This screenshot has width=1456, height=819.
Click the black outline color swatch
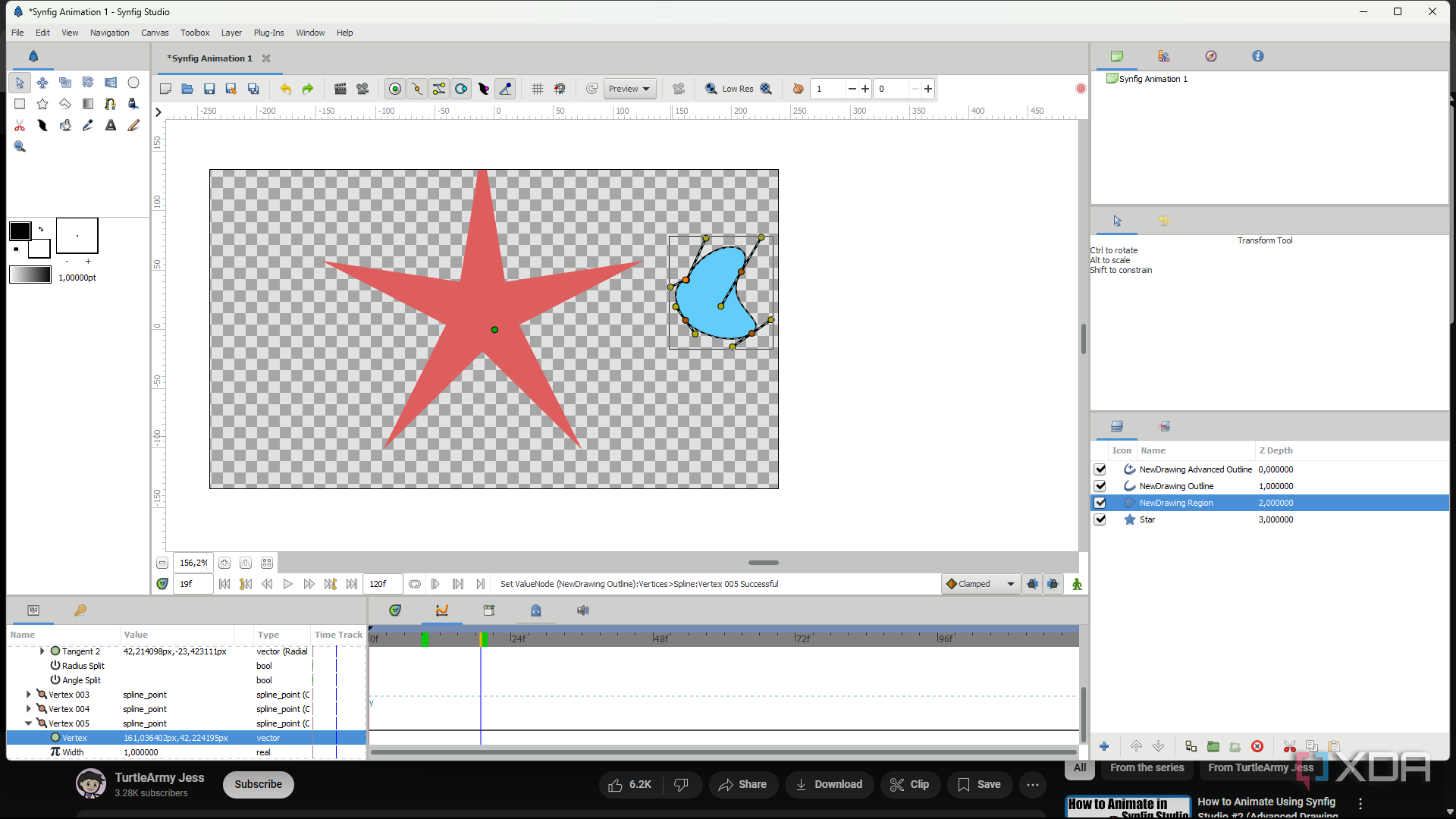tap(20, 231)
